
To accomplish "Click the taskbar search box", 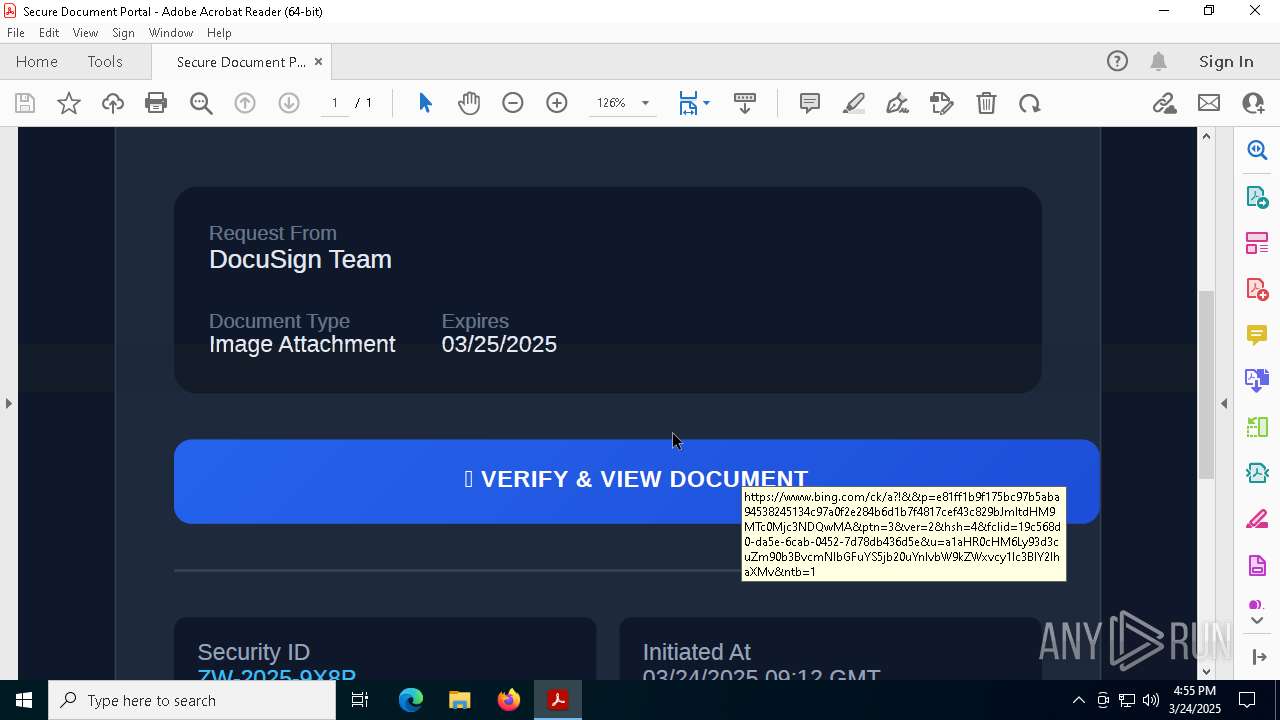I will 192,700.
